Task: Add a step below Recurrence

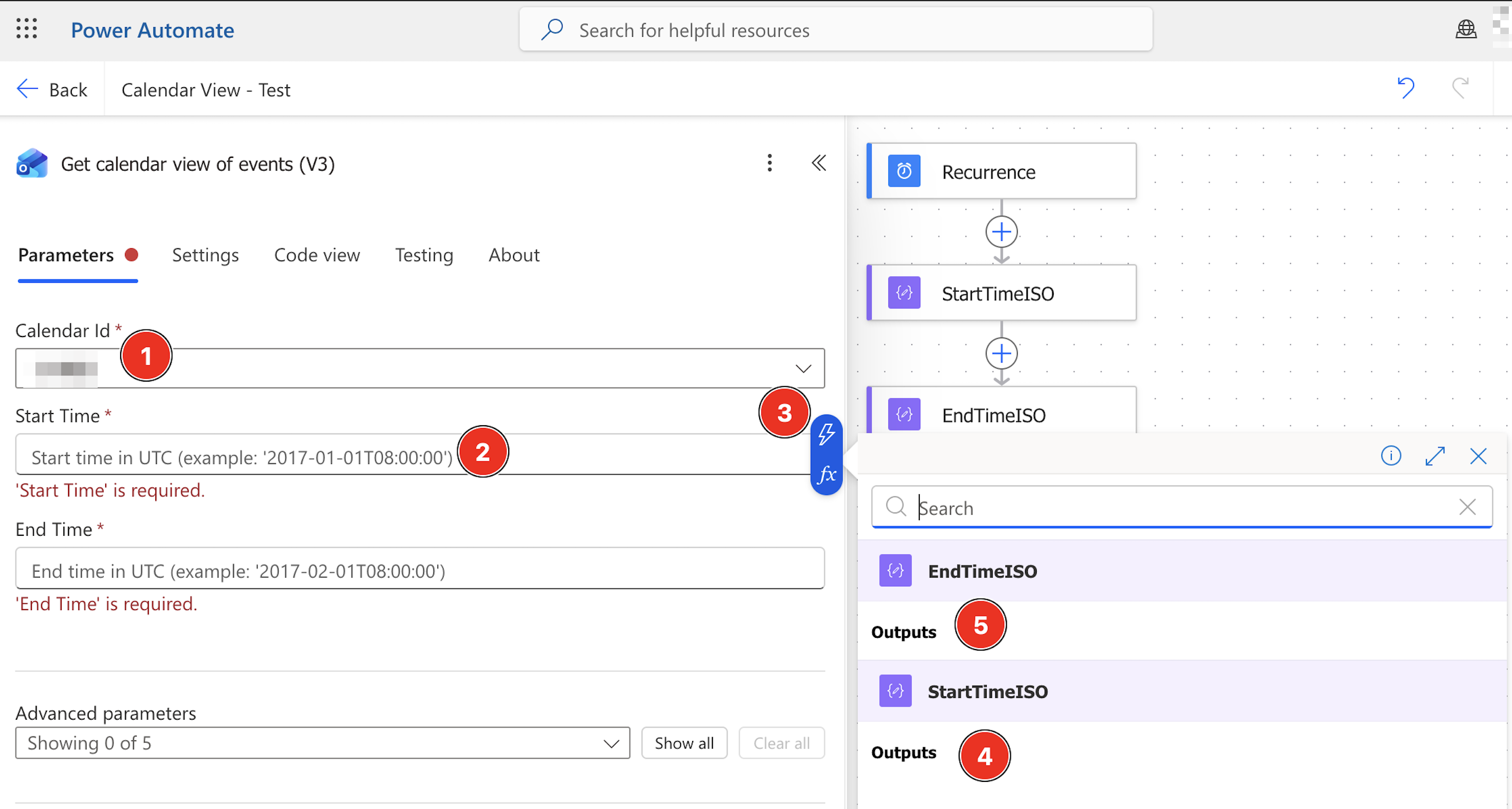Action: (x=1001, y=232)
